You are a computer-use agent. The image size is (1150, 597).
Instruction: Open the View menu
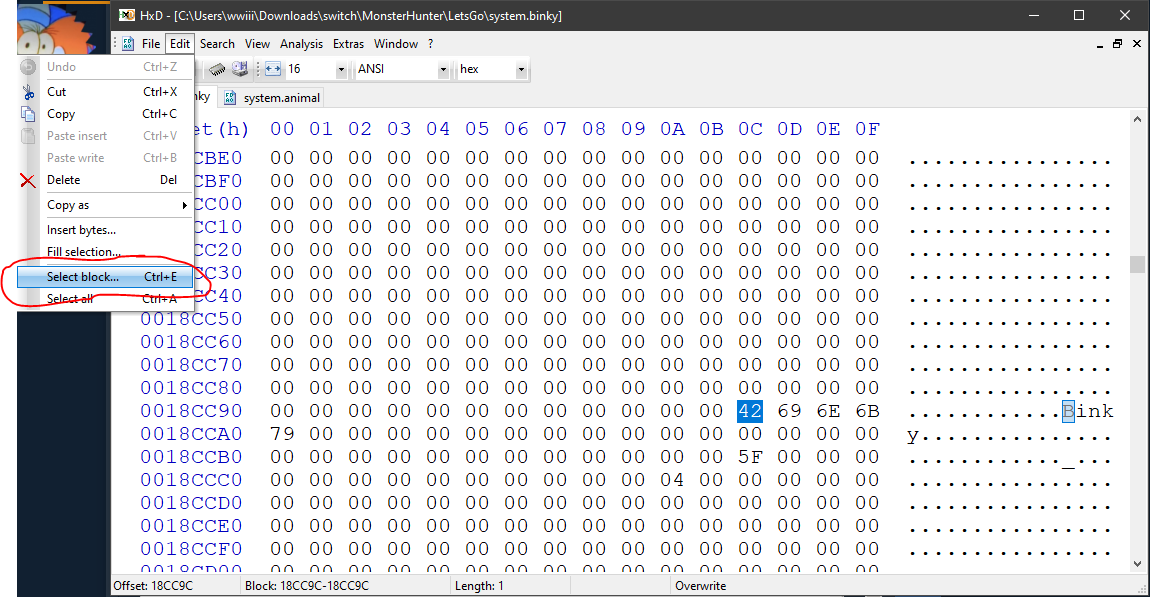pyautogui.click(x=257, y=44)
